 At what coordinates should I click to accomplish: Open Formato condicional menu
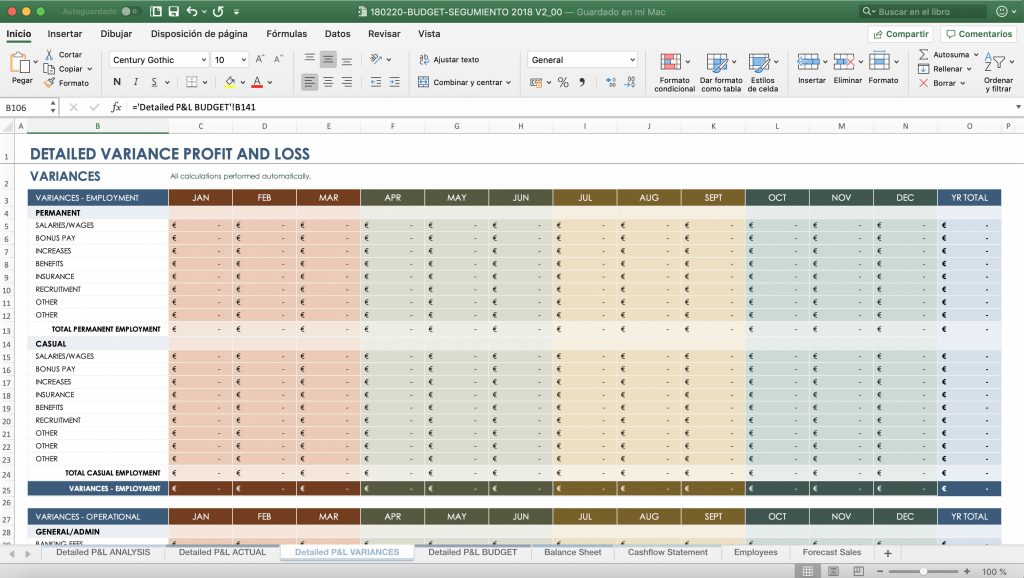[675, 72]
